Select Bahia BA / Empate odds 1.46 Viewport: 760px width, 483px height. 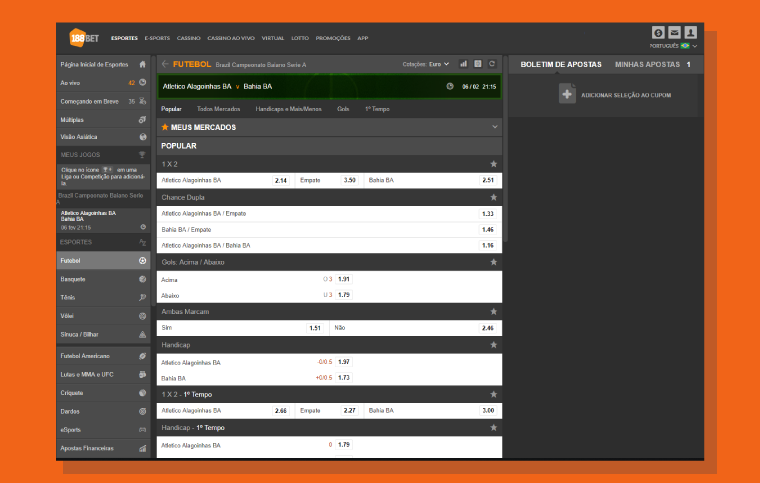[488, 230]
